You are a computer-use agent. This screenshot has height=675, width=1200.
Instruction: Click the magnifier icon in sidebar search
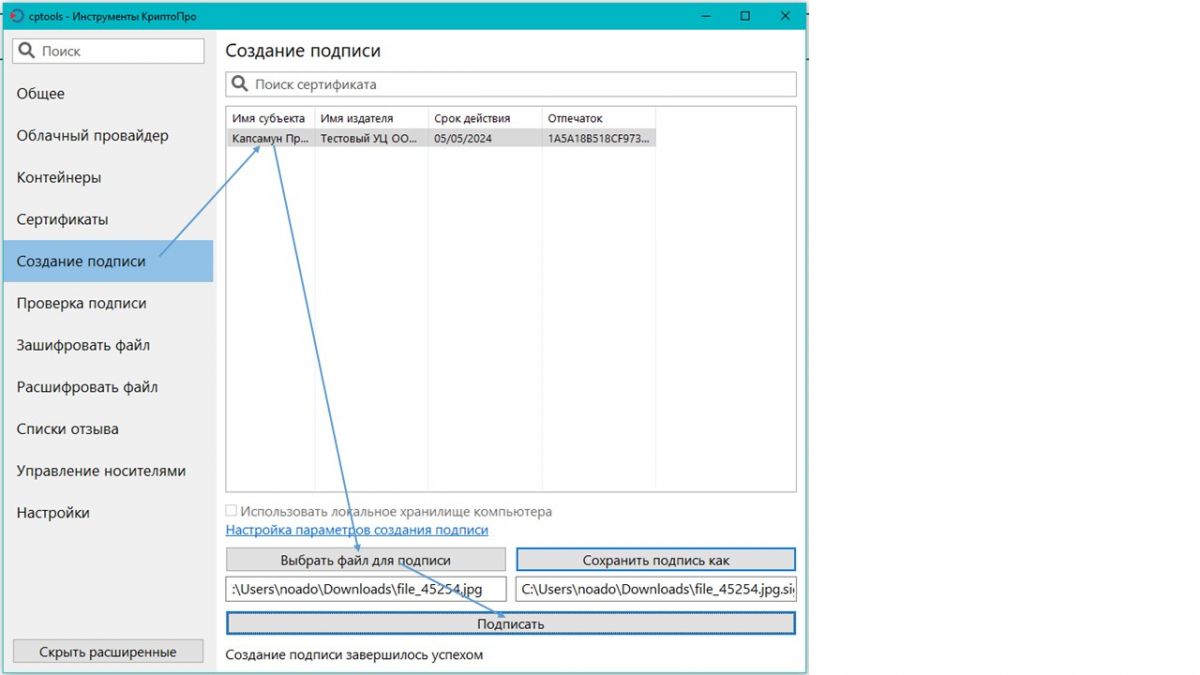pos(28,51)
